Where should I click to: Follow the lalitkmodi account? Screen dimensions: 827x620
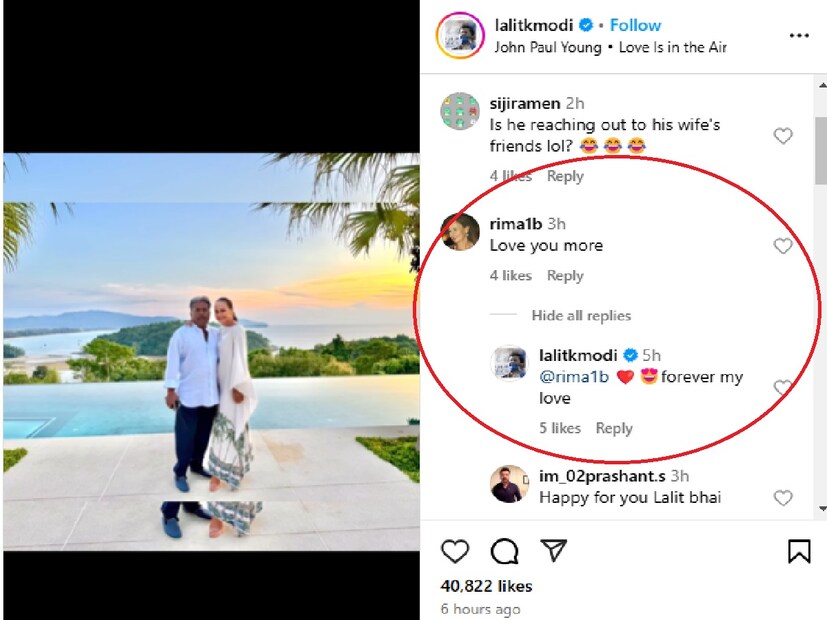(635, 25)
